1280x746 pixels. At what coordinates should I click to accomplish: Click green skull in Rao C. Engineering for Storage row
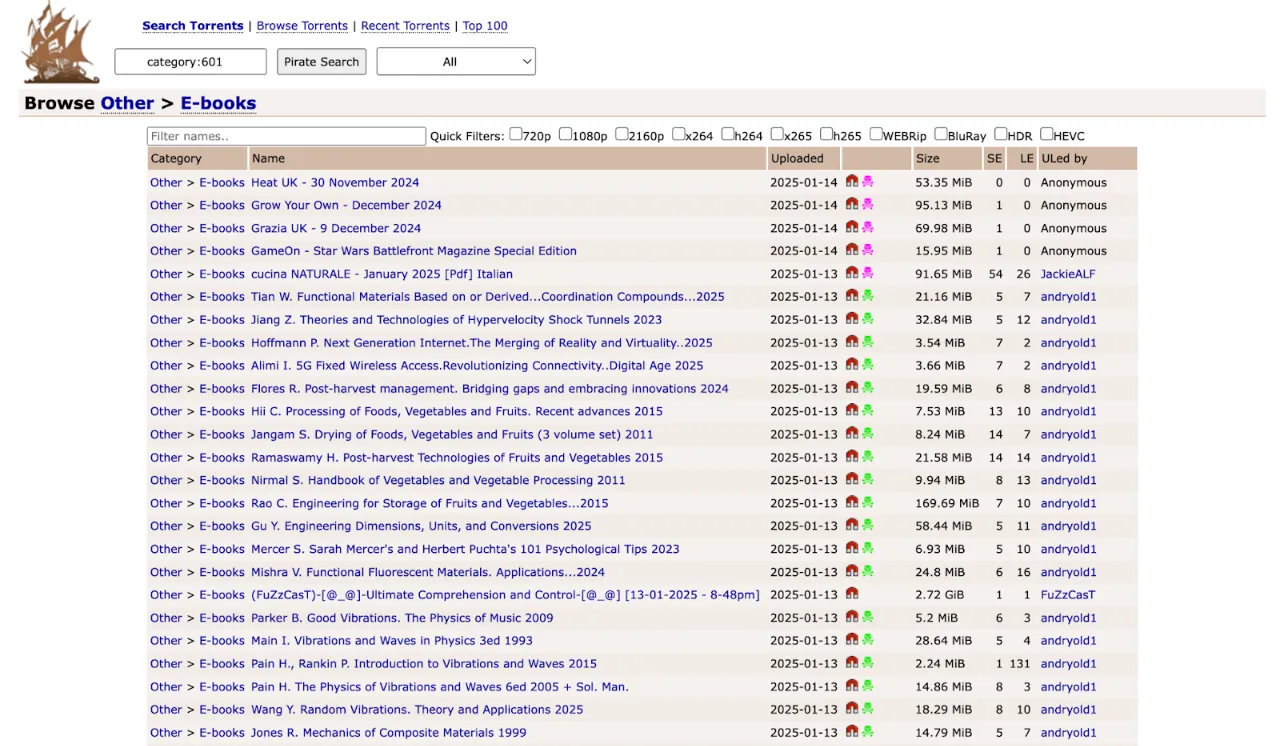[x=867, y=503]
